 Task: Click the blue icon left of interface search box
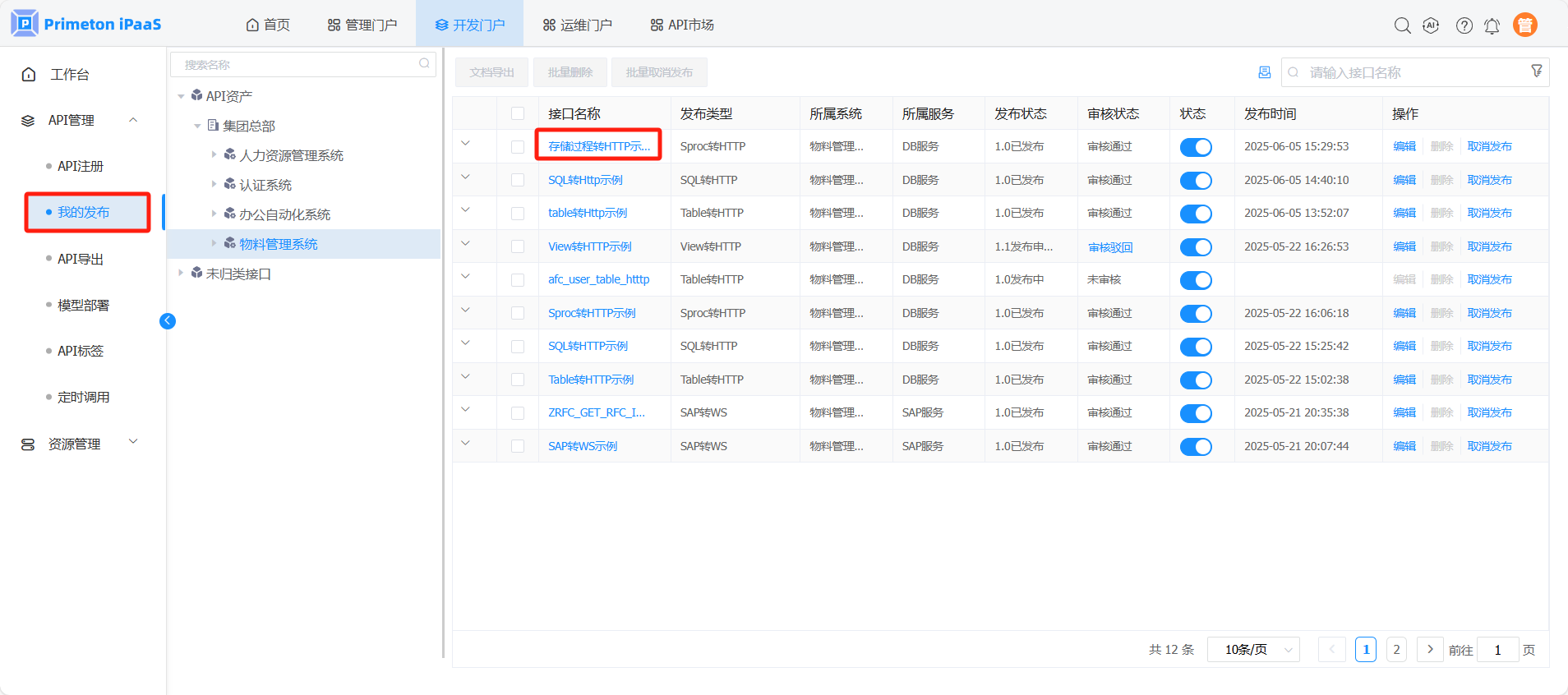click(x=1264, y=72)
